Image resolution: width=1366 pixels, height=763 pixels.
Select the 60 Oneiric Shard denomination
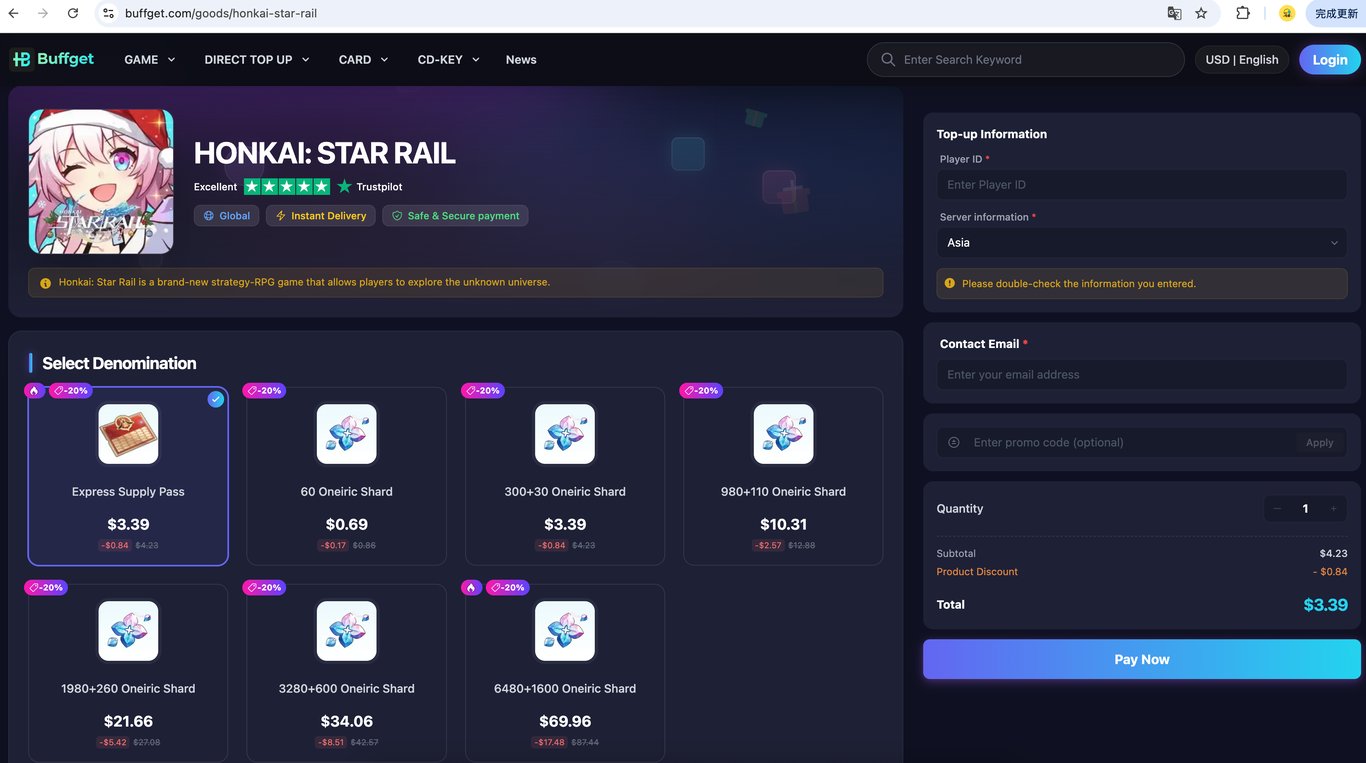tap(347, 476)
